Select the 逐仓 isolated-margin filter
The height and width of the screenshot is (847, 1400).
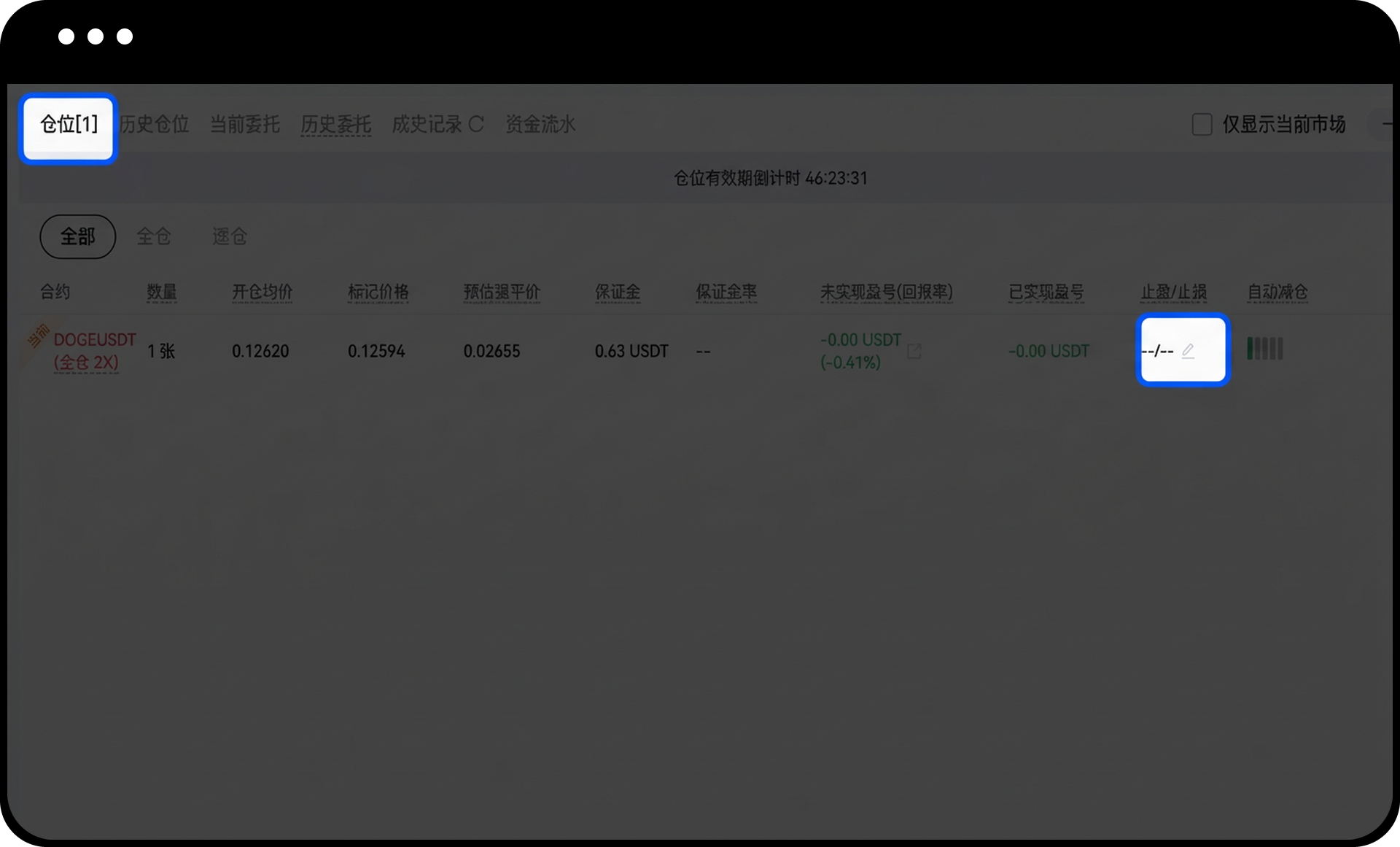pos(229,236)
